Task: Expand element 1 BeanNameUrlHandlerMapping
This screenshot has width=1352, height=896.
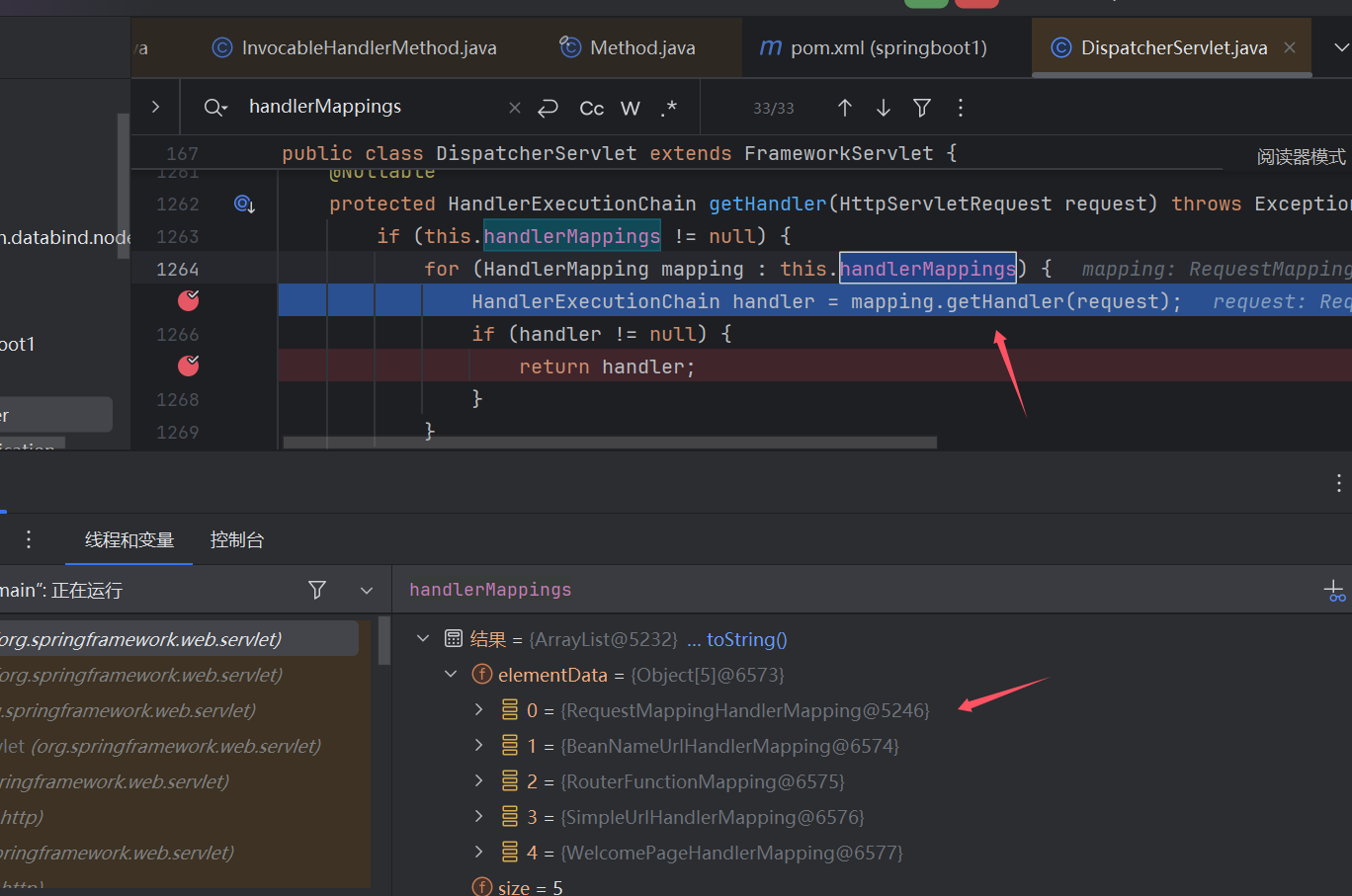Action: click(x=478, y=746)
